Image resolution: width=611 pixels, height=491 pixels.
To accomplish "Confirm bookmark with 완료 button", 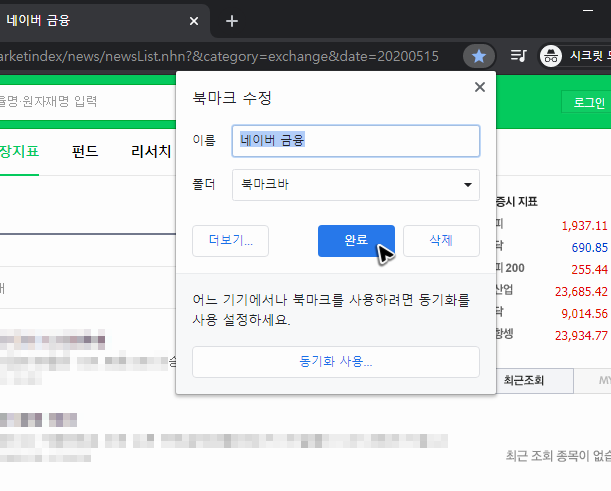I will pyautogui.click(x=356, y=240).
